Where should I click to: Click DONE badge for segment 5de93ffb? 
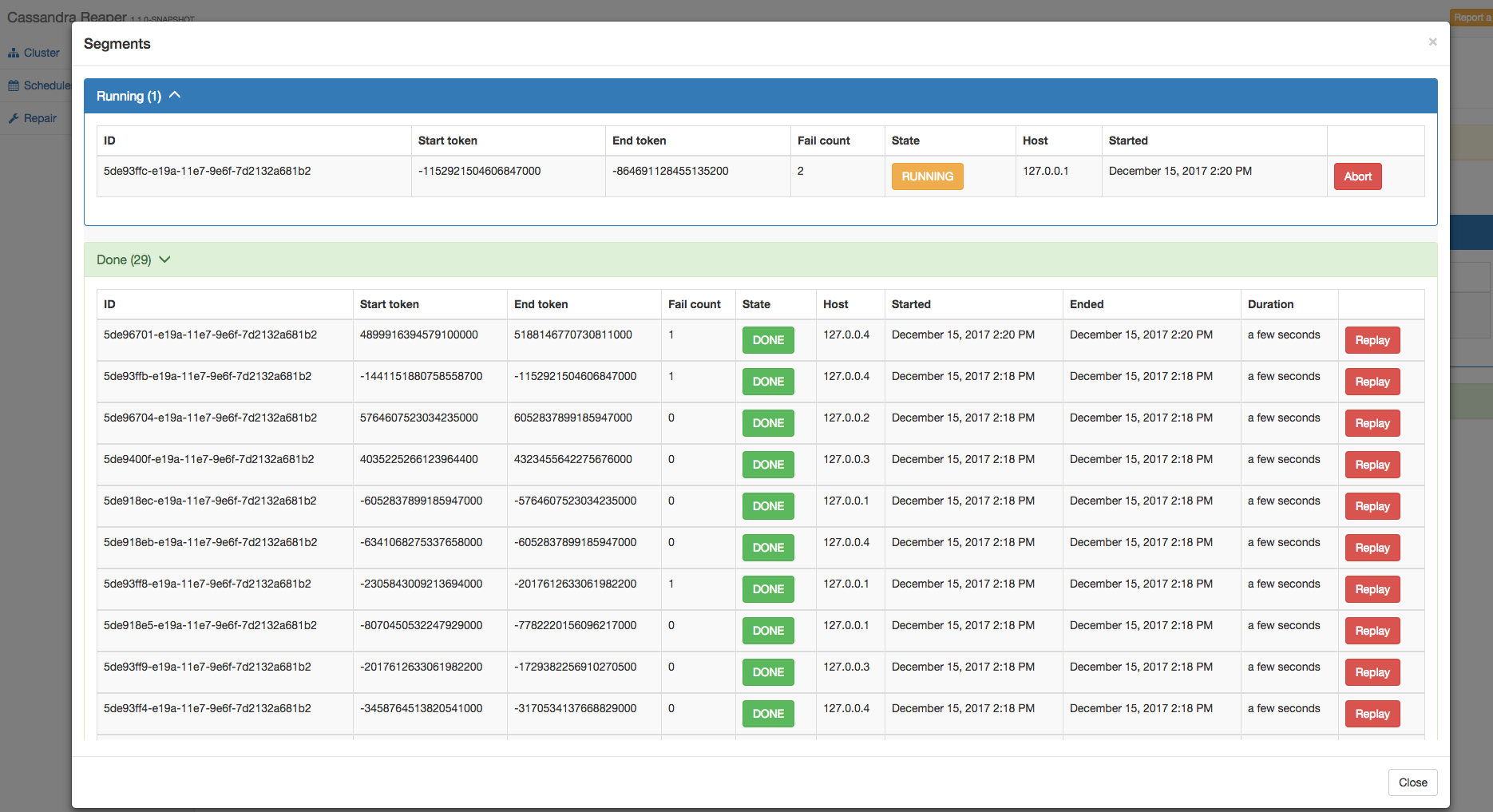click(768, 382)
